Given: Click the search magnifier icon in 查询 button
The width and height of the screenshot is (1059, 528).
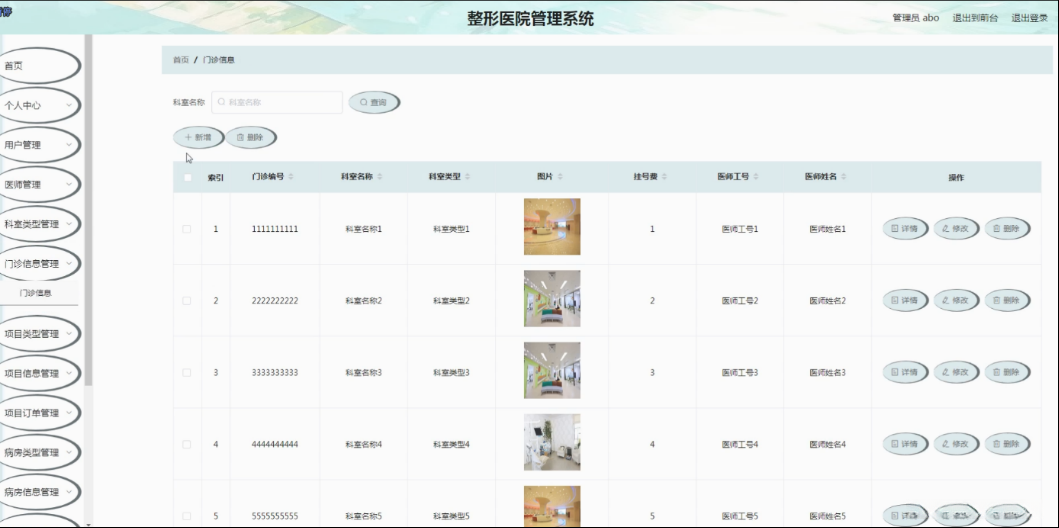Looking at the screenshot, I should click(363, 103).
